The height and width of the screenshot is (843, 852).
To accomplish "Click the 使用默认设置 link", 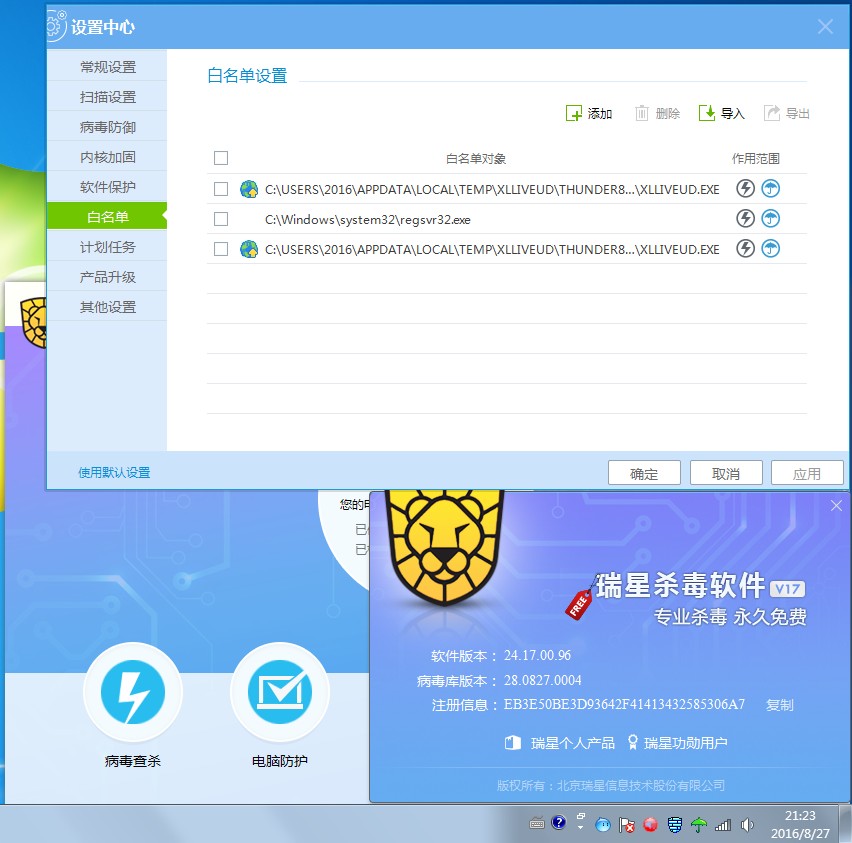I will tap(114, 472).
